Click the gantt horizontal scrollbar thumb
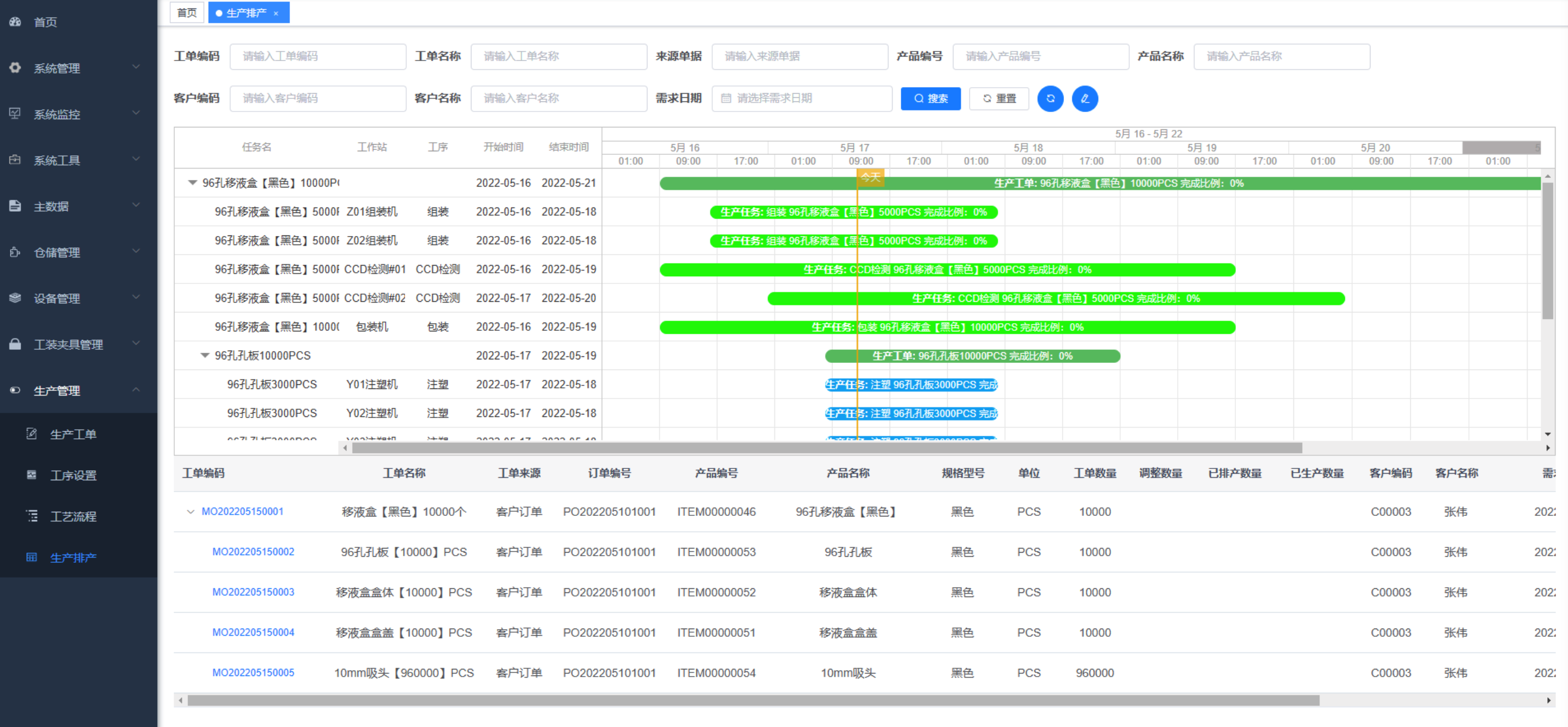Image resolution: width=1568 pixels, height=727 pixels. pyautogui.click(x=827, y=448)
